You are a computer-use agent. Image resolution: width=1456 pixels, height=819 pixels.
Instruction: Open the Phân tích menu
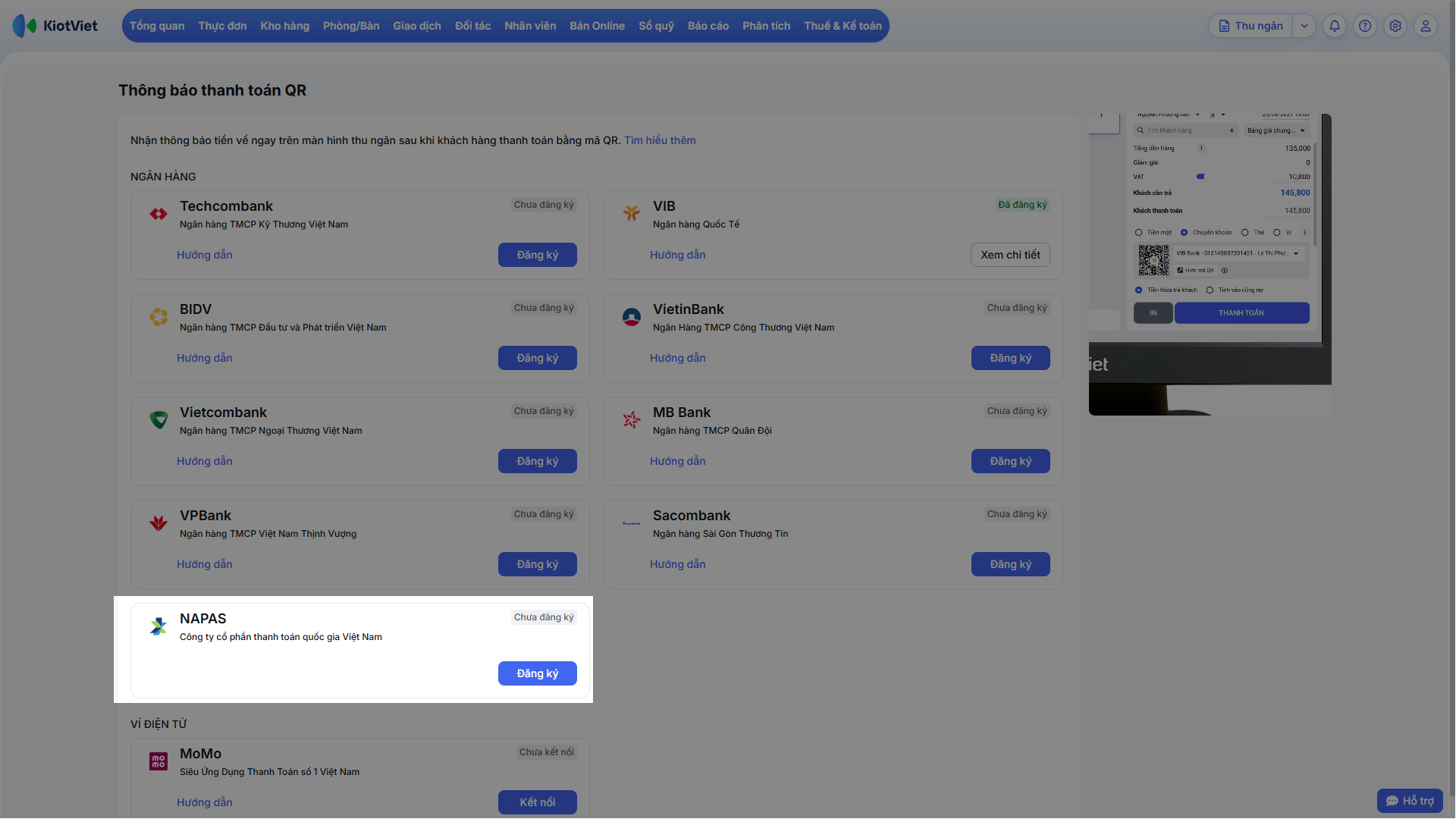[x=767, y=26]
